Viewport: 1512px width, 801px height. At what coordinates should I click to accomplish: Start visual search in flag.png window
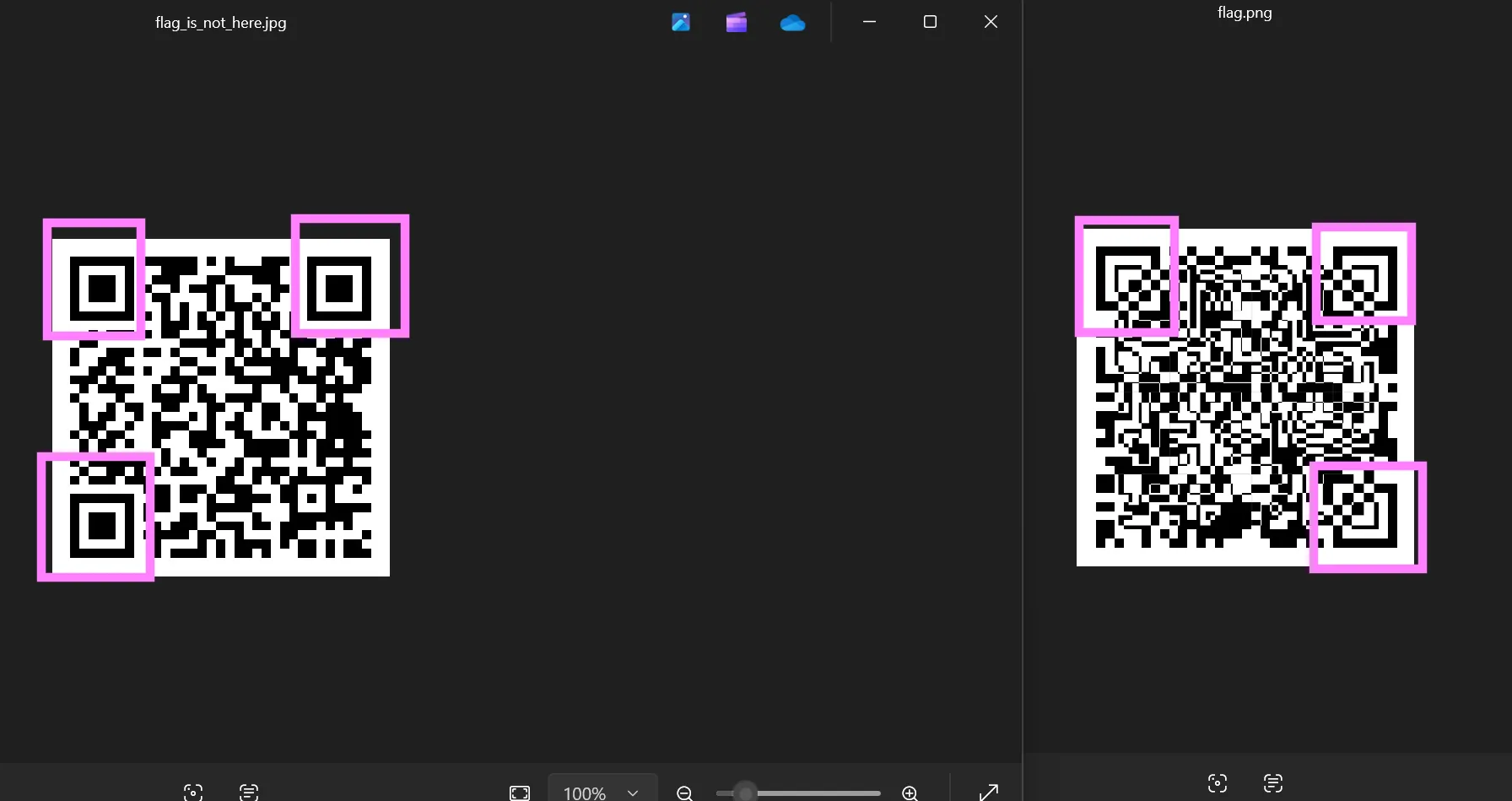click(1217, 782)
